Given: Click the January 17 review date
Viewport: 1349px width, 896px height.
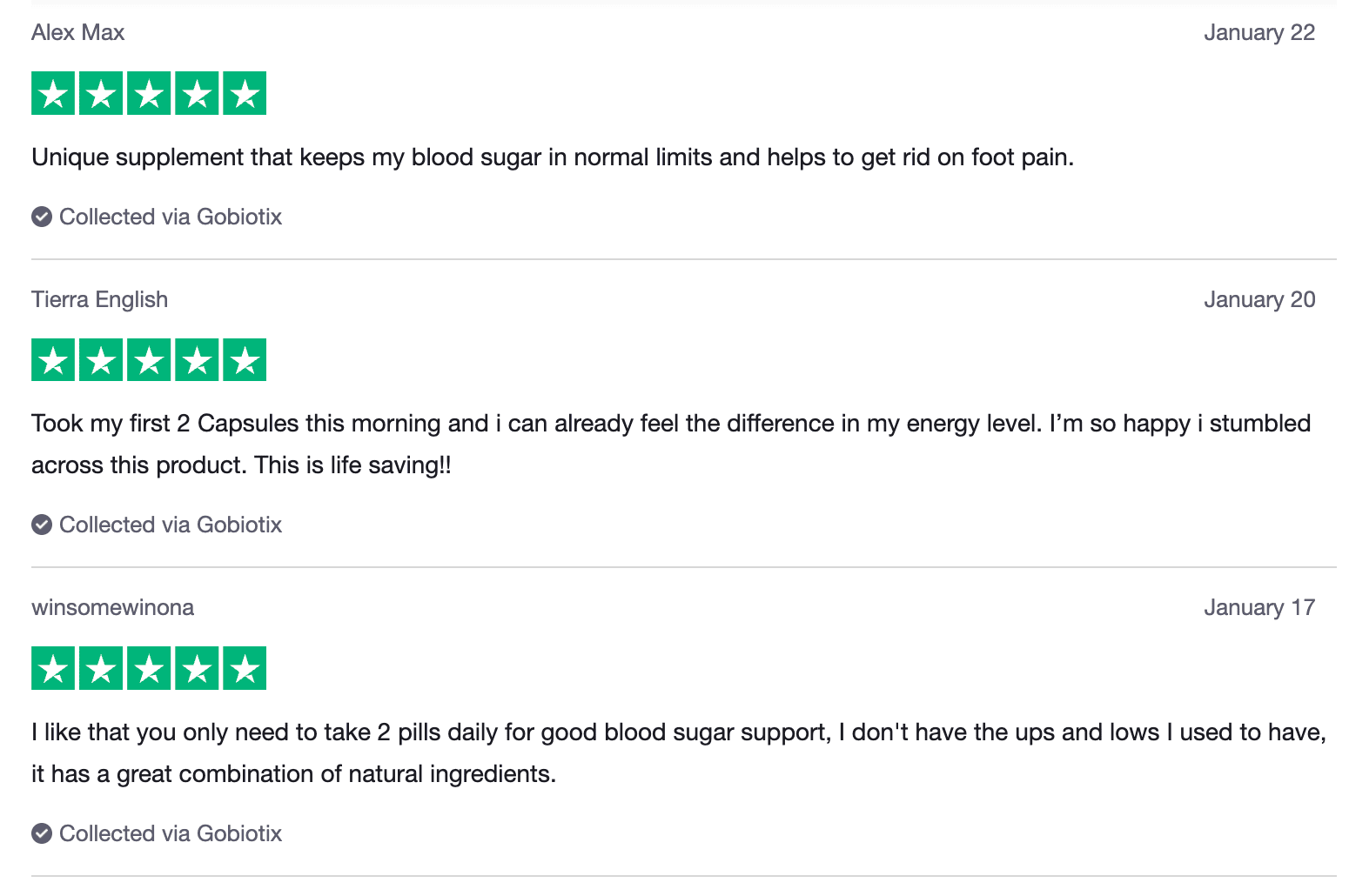Looking at the screenshot, I should (1258, 607).
